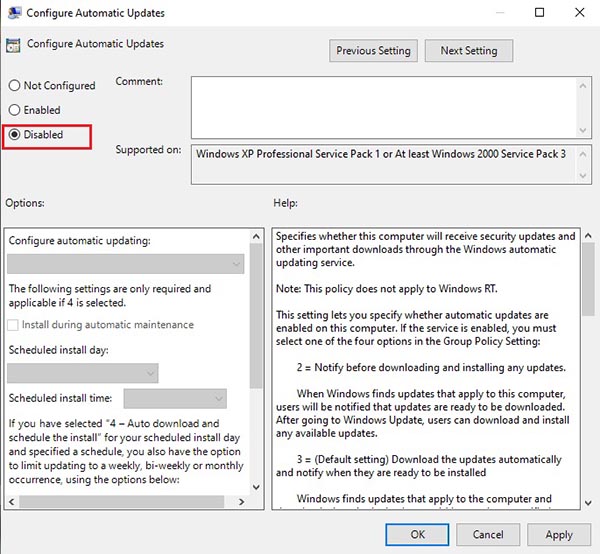The width and height of the screenshot is (600, 554).
Task: Minimize the Configure Automatic Updates window
Action: click(x=500, y=13)
